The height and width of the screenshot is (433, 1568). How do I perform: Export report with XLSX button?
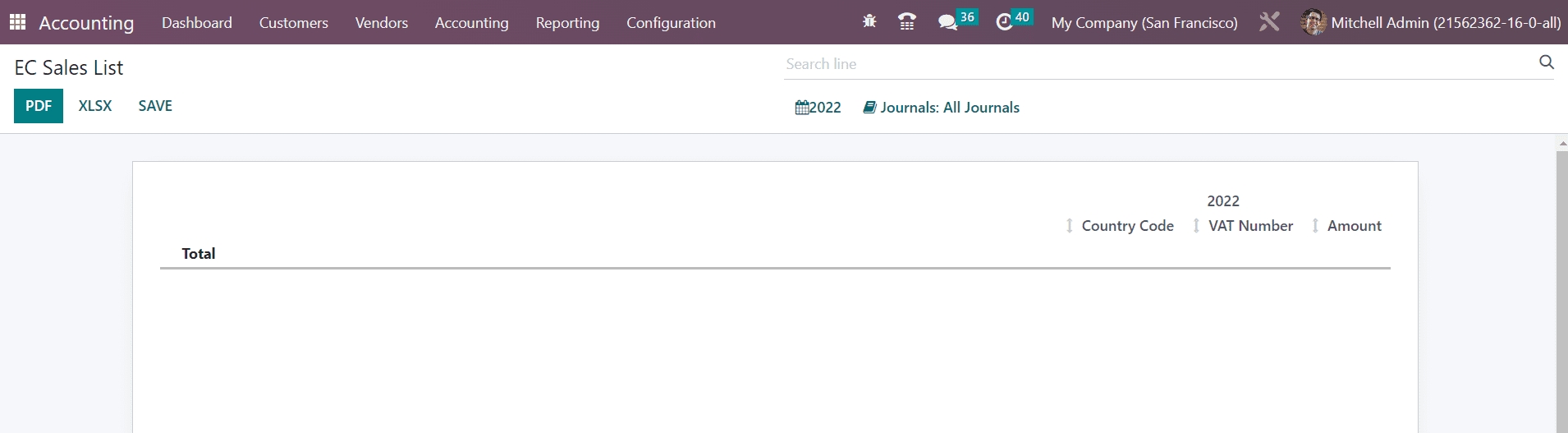click(x=95, y=106)
